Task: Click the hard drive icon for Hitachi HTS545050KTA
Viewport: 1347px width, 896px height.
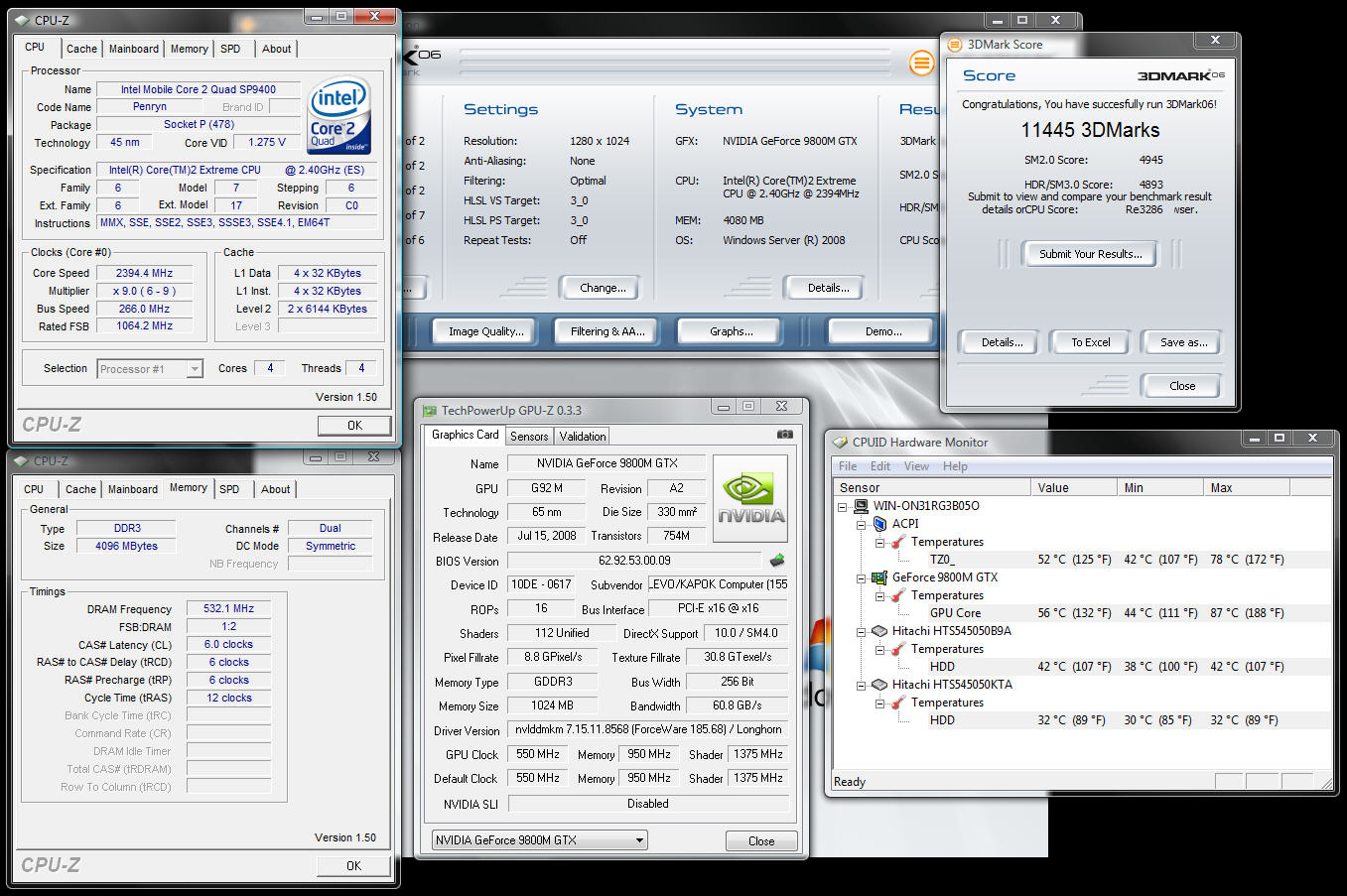Action: click(x=879, y=685)
